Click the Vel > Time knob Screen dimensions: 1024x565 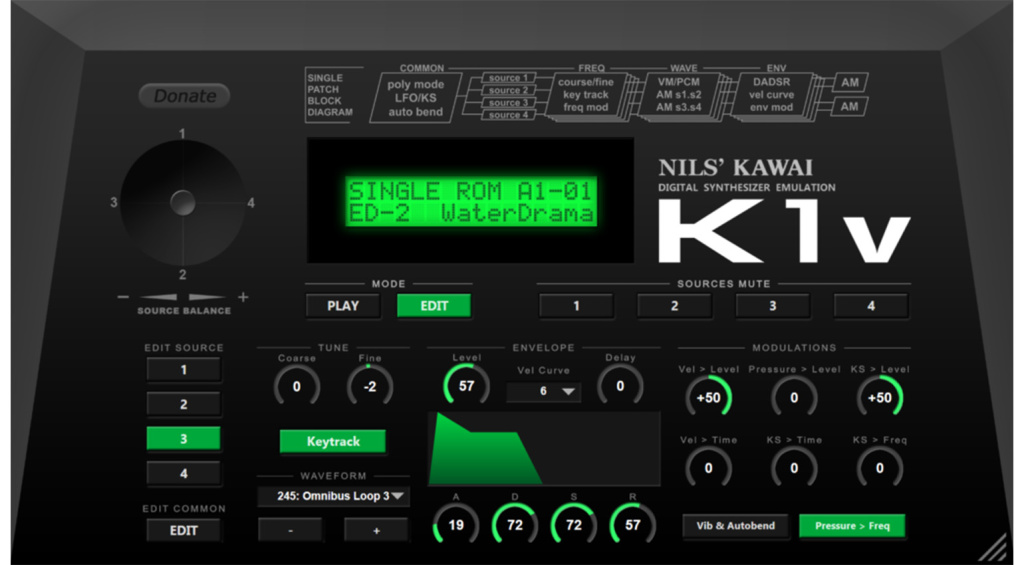709,468
